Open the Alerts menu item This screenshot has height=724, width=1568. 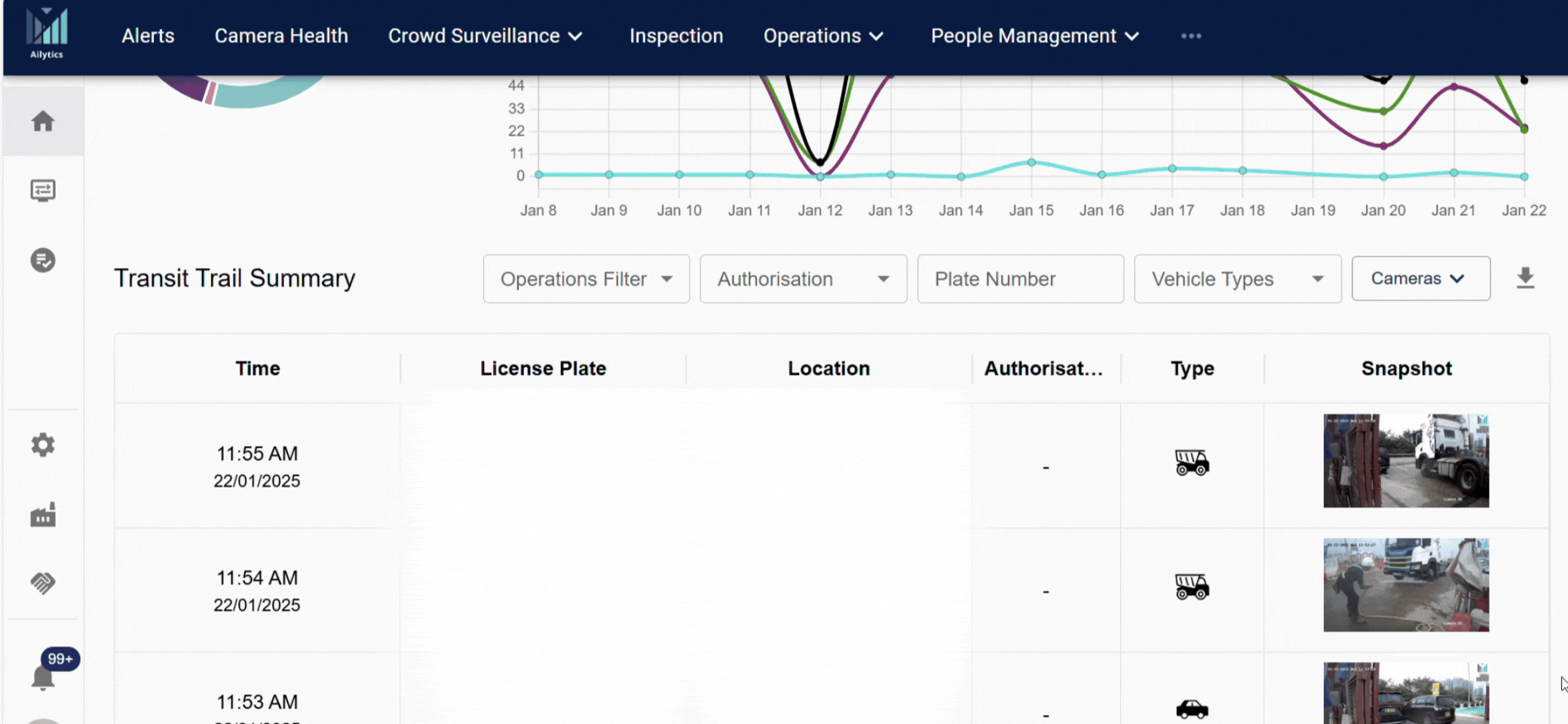click(x=148, y=36)
